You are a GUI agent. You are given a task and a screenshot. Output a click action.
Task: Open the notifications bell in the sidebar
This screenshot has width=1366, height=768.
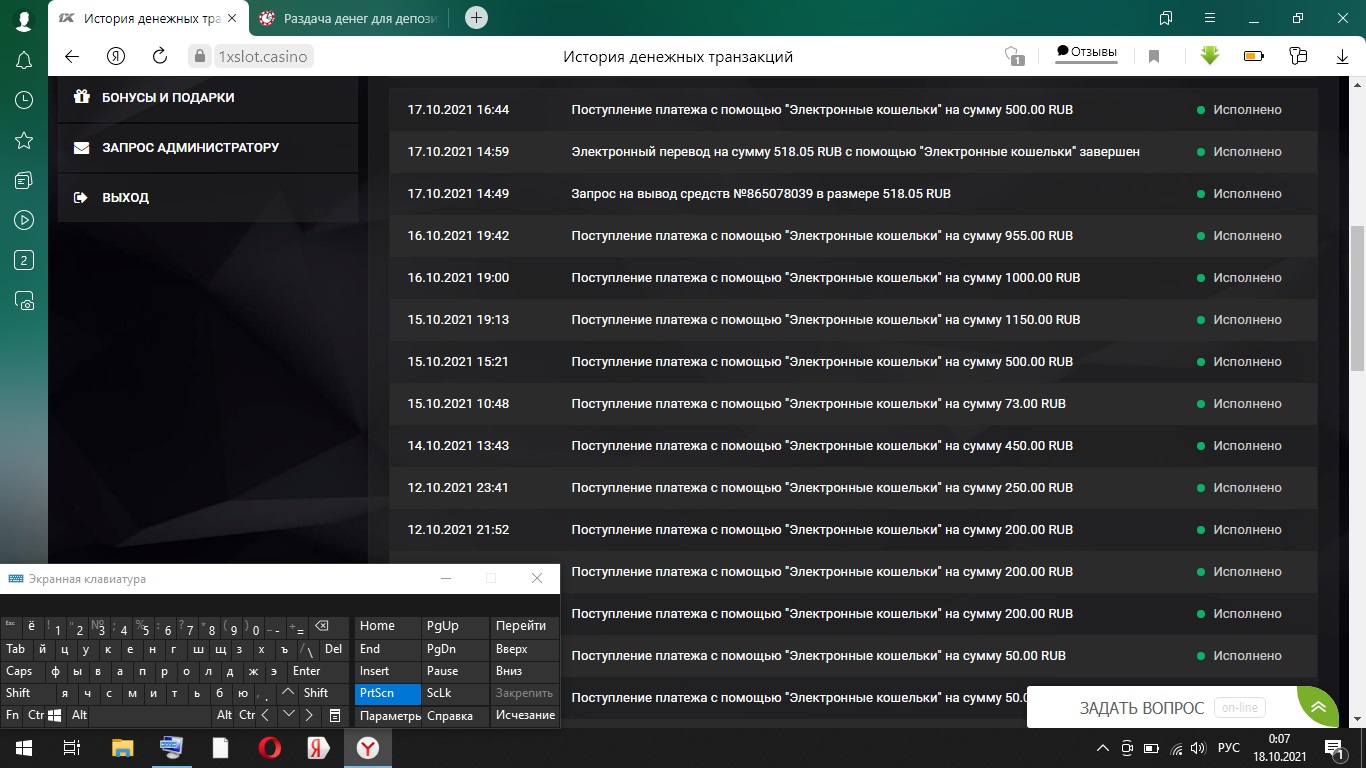24,61
